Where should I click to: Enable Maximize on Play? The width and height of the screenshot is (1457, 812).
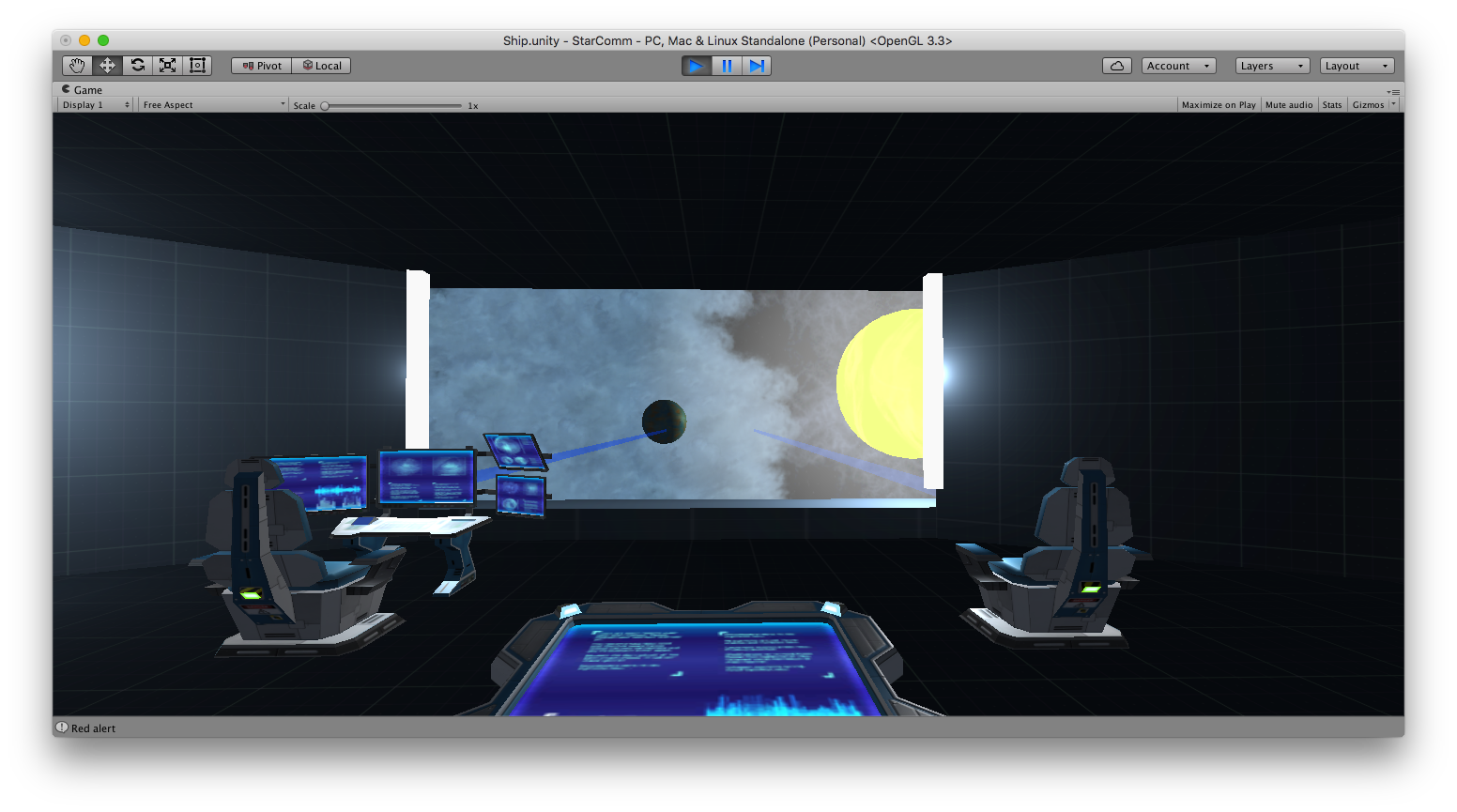pos(1218,105)
